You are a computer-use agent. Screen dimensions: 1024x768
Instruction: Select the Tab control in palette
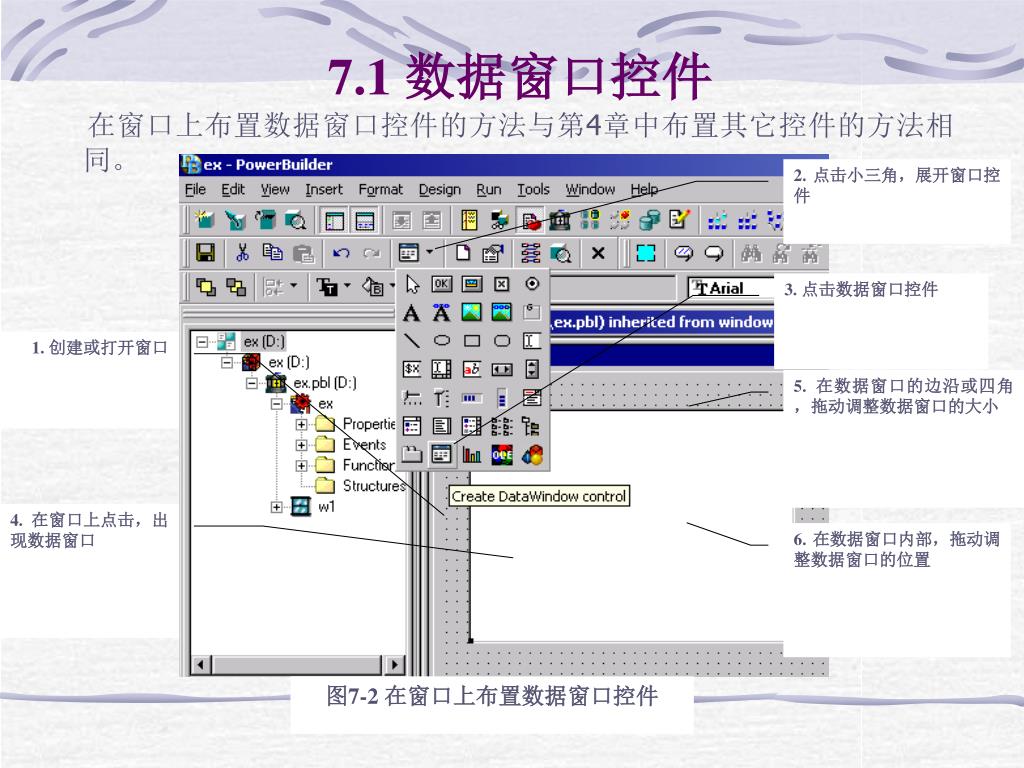pyautogui.click(x=411, y=454)
